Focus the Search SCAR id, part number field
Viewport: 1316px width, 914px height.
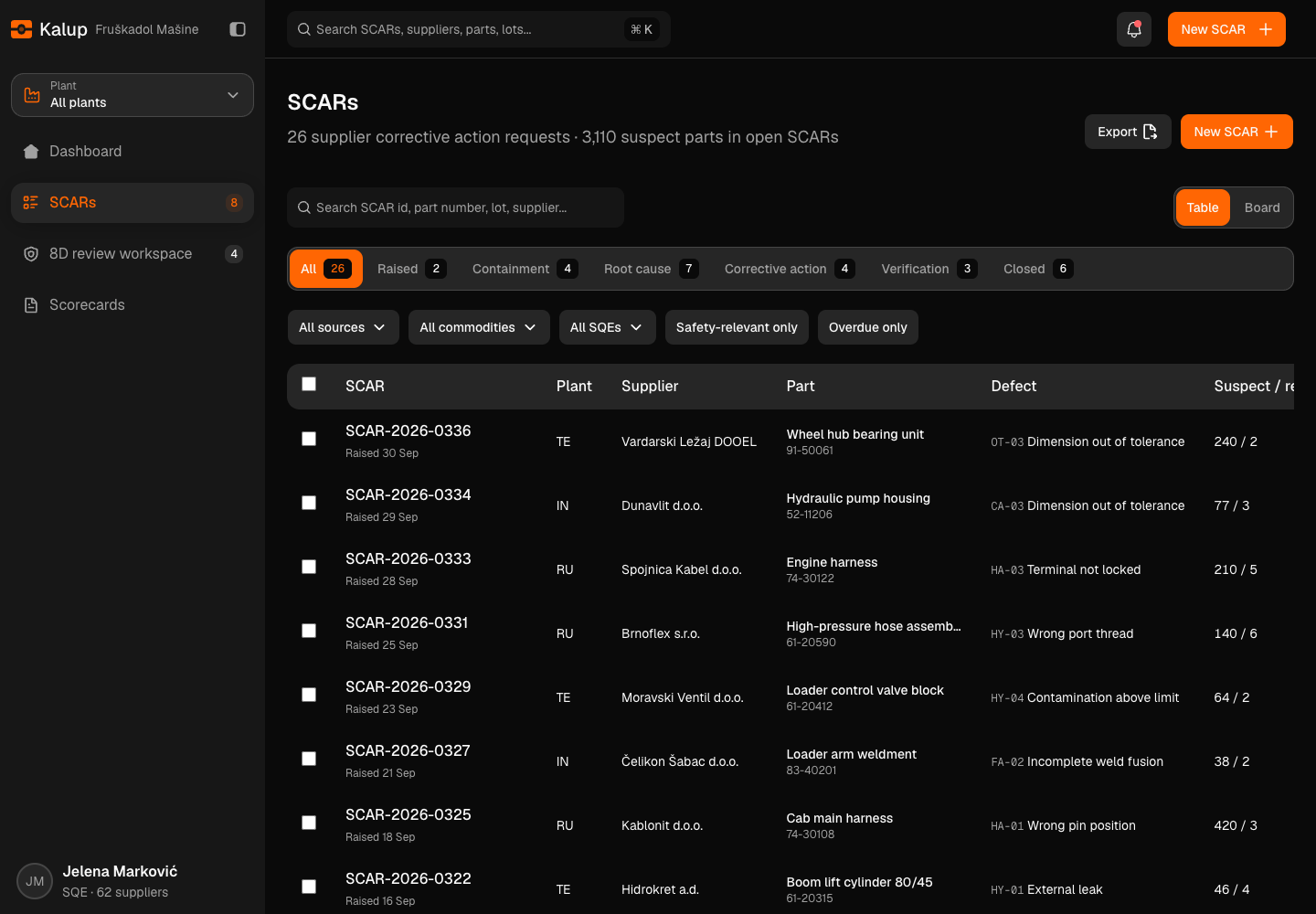click(455, 207)
